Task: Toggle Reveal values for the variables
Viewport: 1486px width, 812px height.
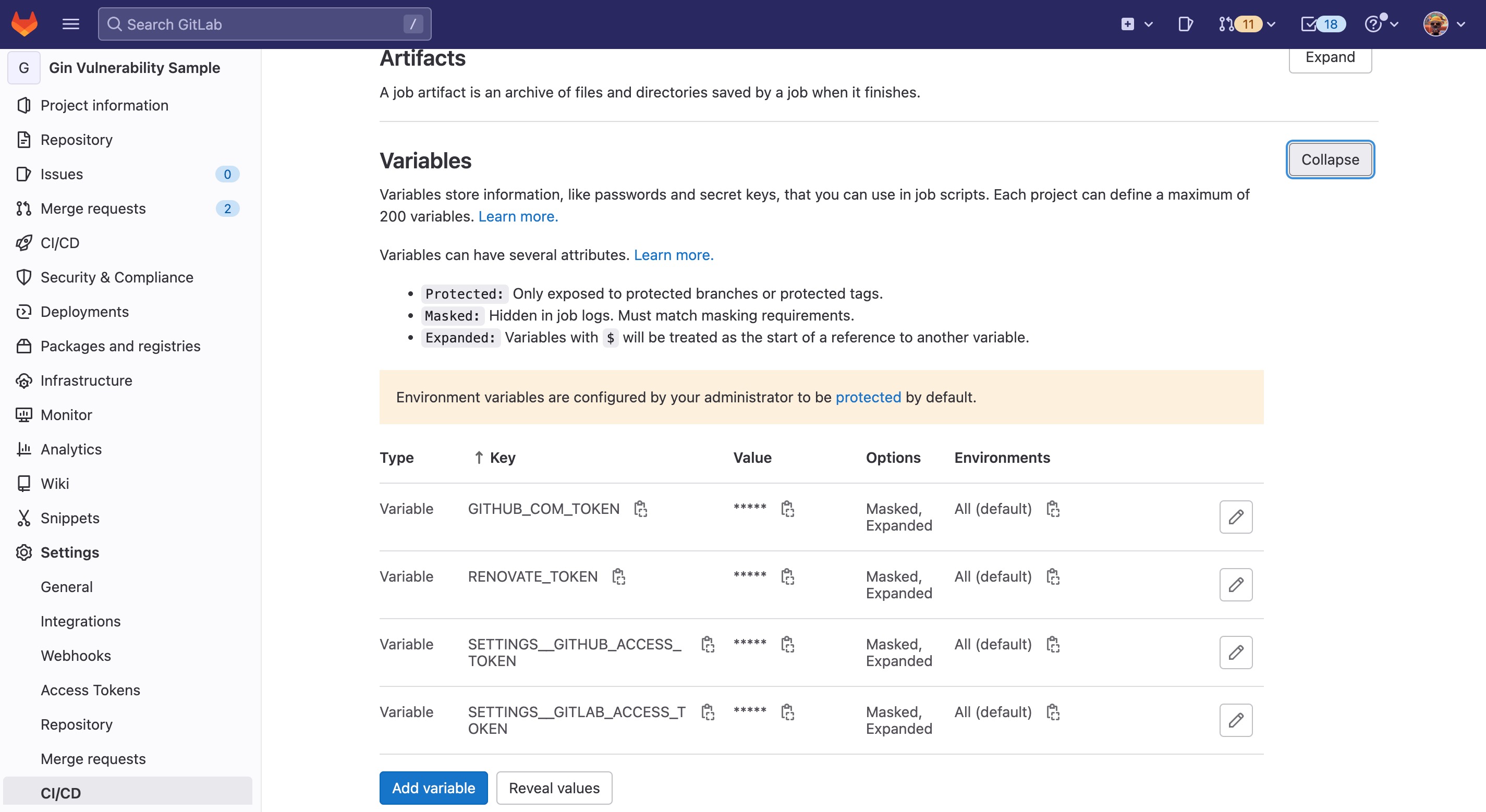Action: point(554,788)
